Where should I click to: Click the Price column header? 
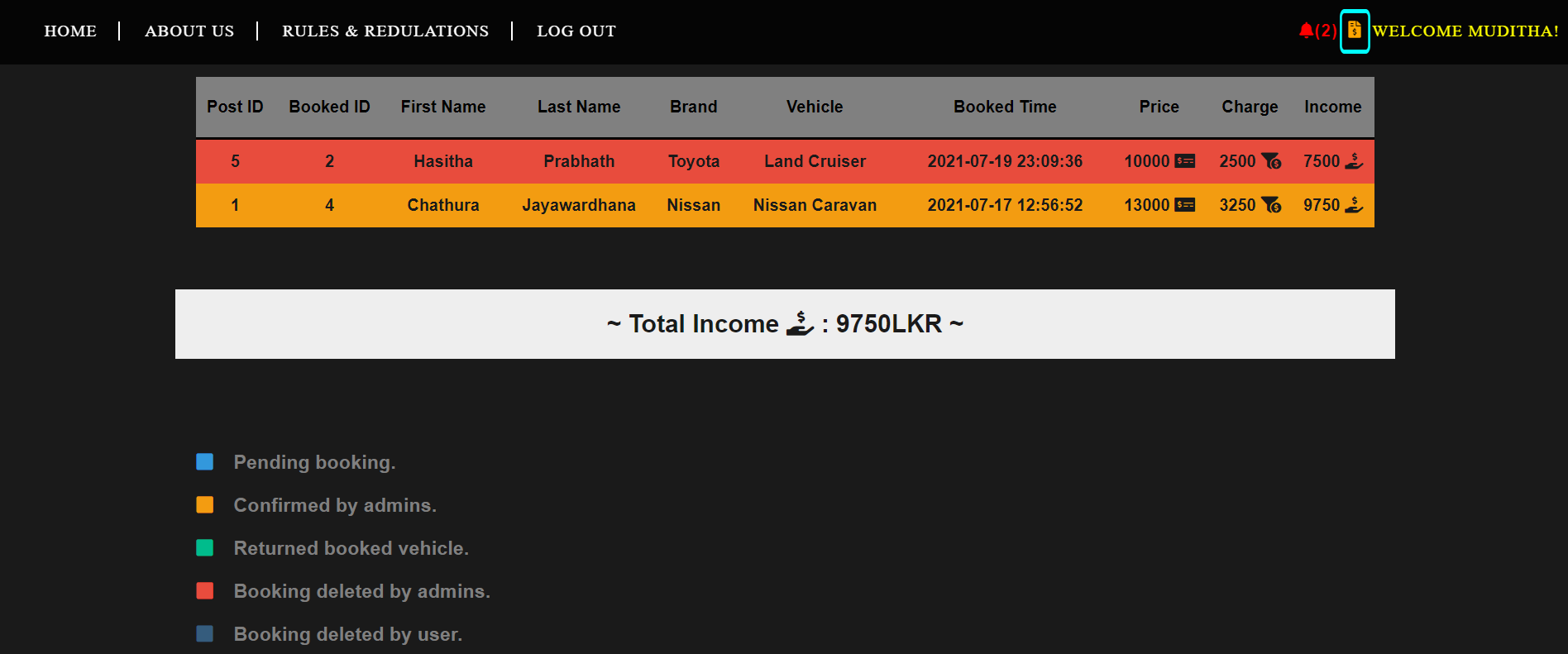1159,107
